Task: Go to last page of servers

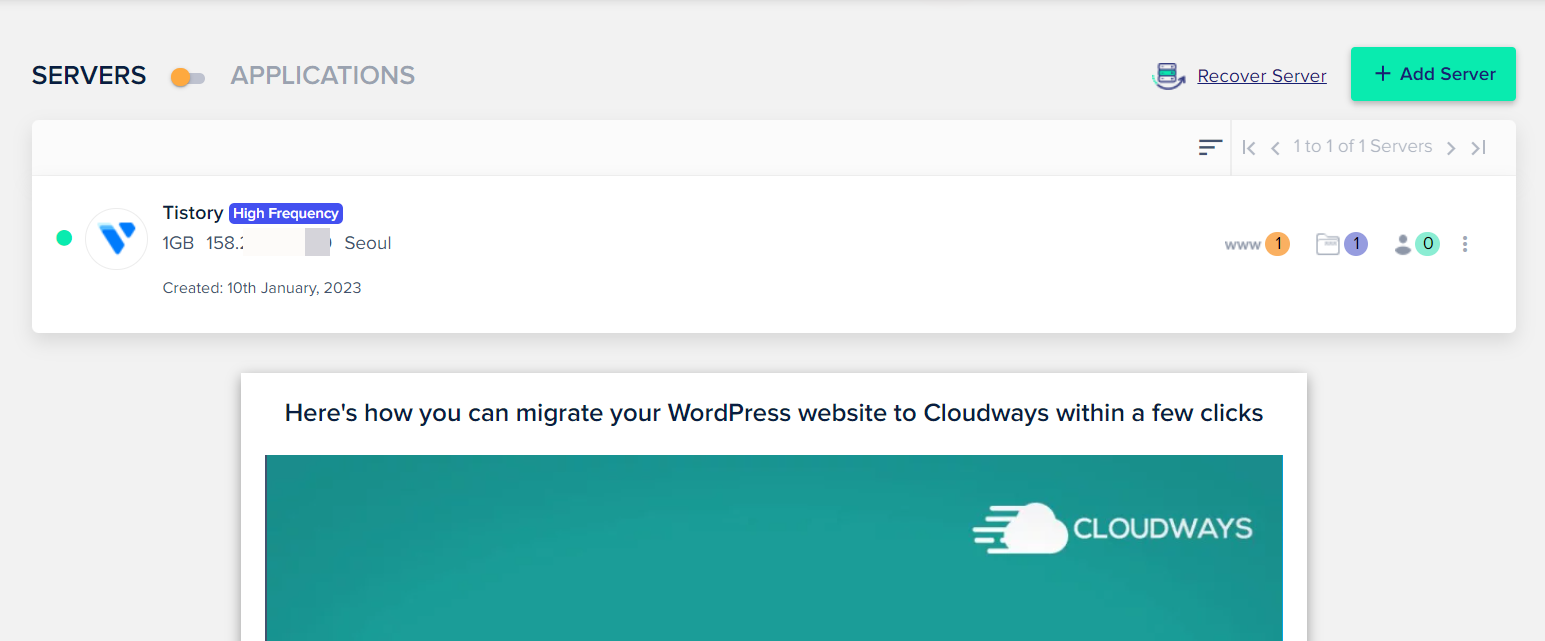Action: (1478, 147)
